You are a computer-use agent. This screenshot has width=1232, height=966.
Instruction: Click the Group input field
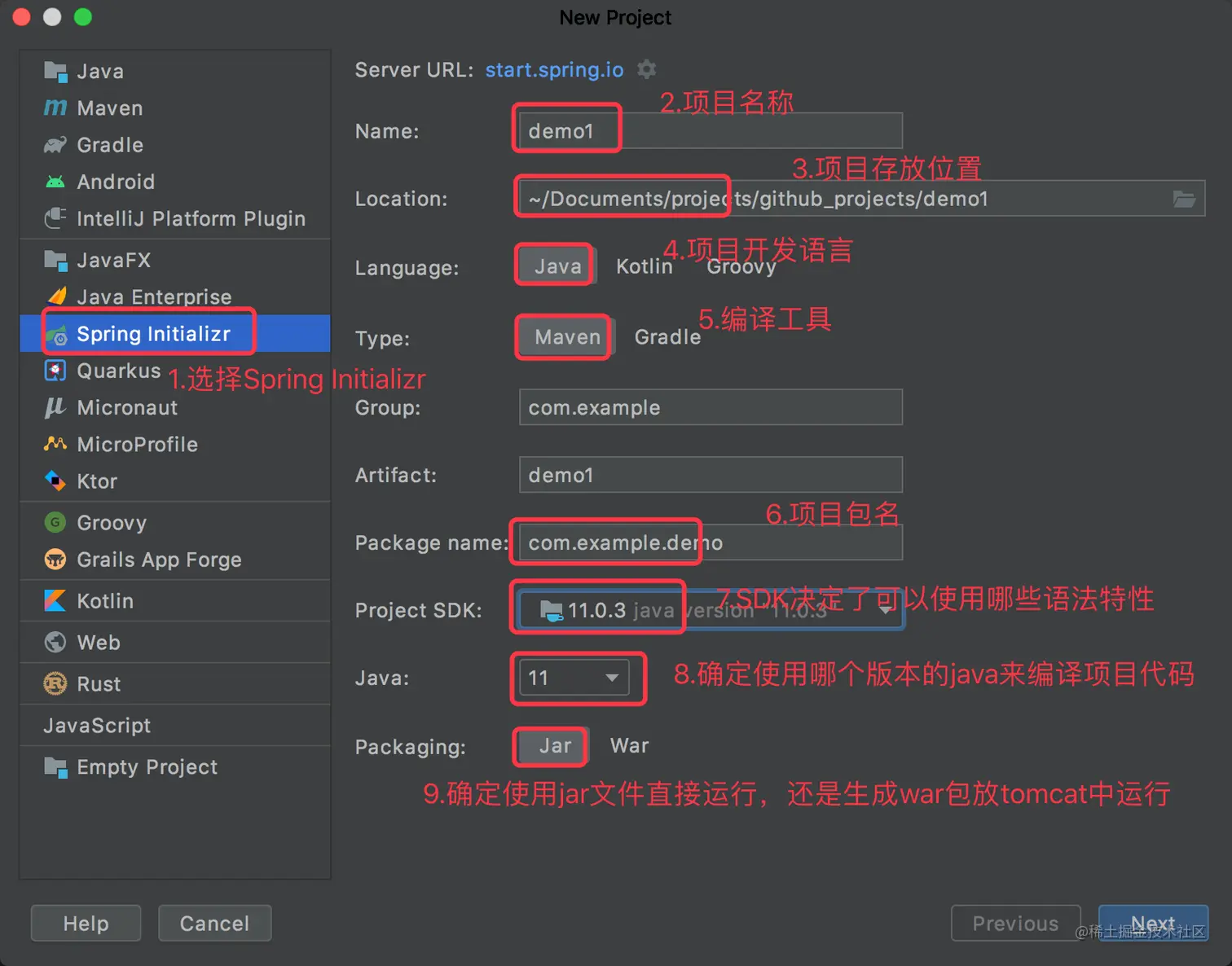711,407
